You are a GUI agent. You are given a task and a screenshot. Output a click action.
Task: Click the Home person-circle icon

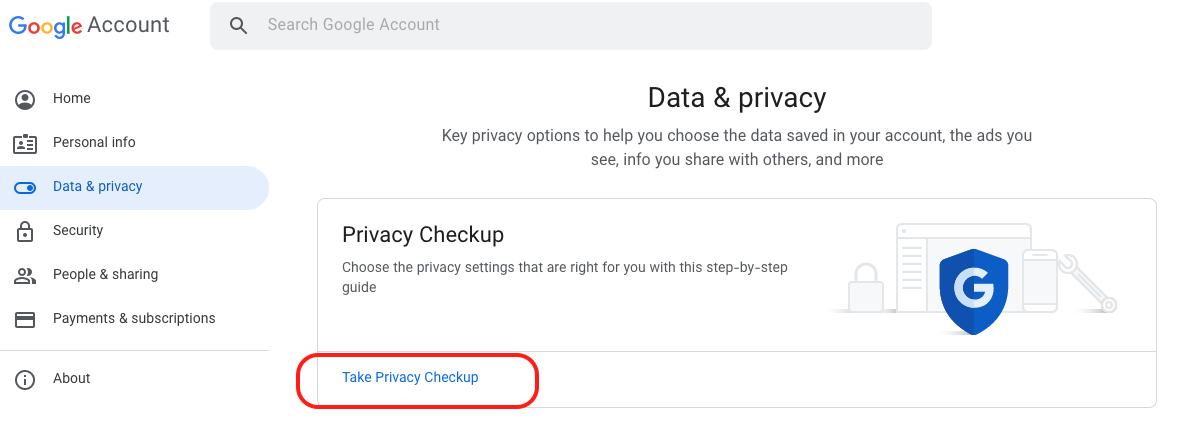click(25, 99)
